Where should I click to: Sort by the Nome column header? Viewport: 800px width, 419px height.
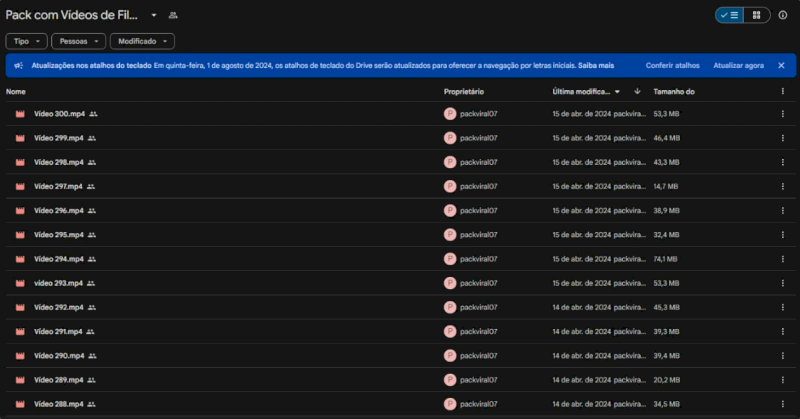(x=16, y=91)
